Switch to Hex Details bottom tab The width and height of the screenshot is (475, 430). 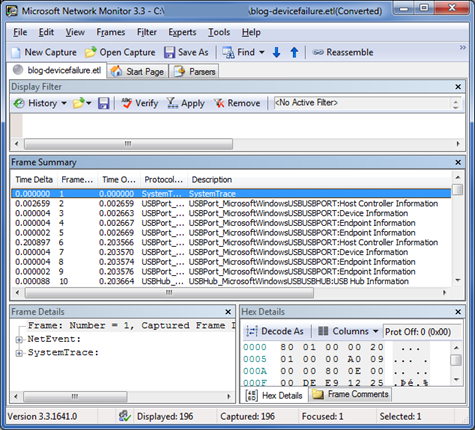[274, 395]
